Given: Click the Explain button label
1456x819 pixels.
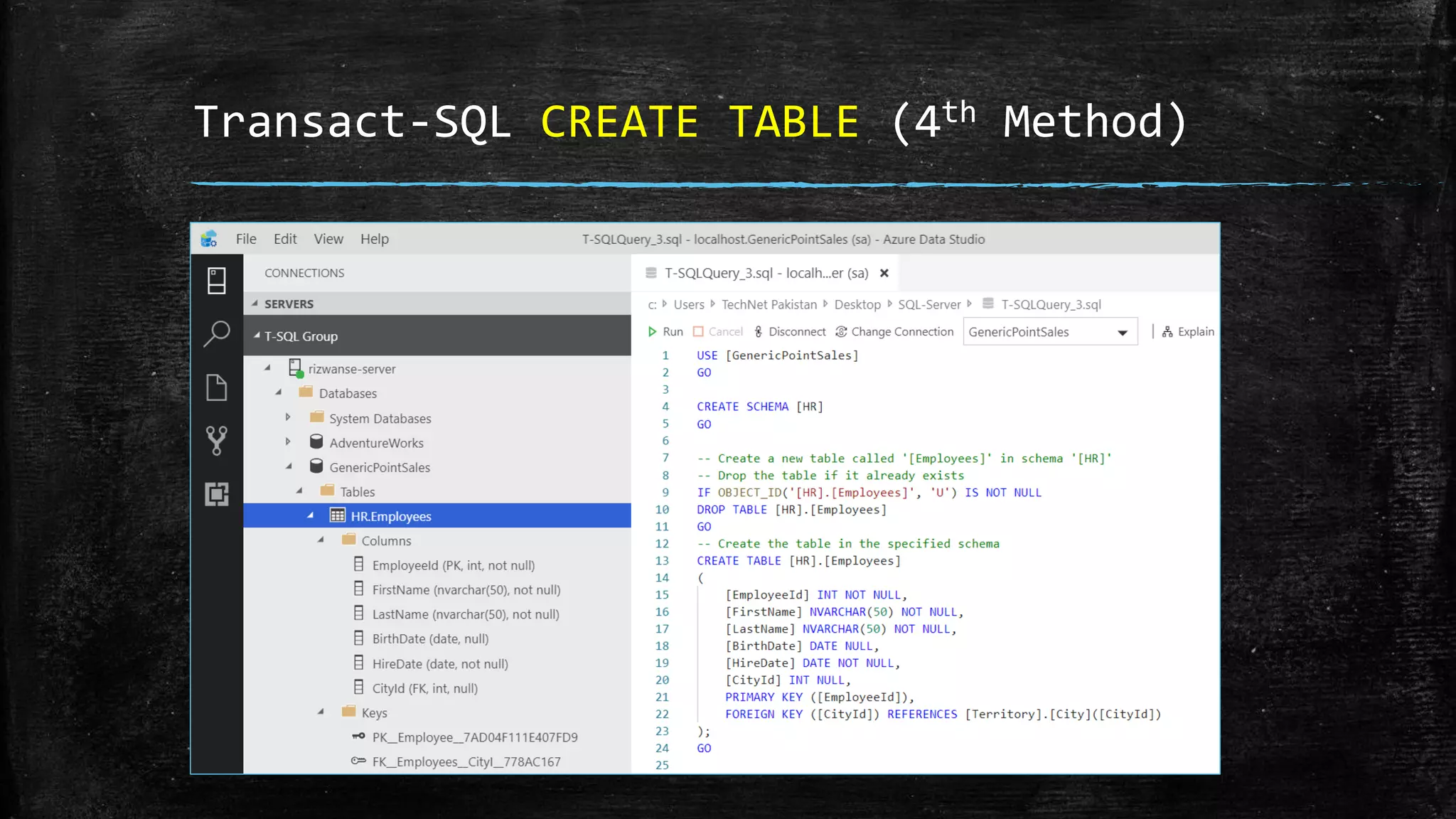Looking at the screenshot, I should click(x=1196, y=331).
